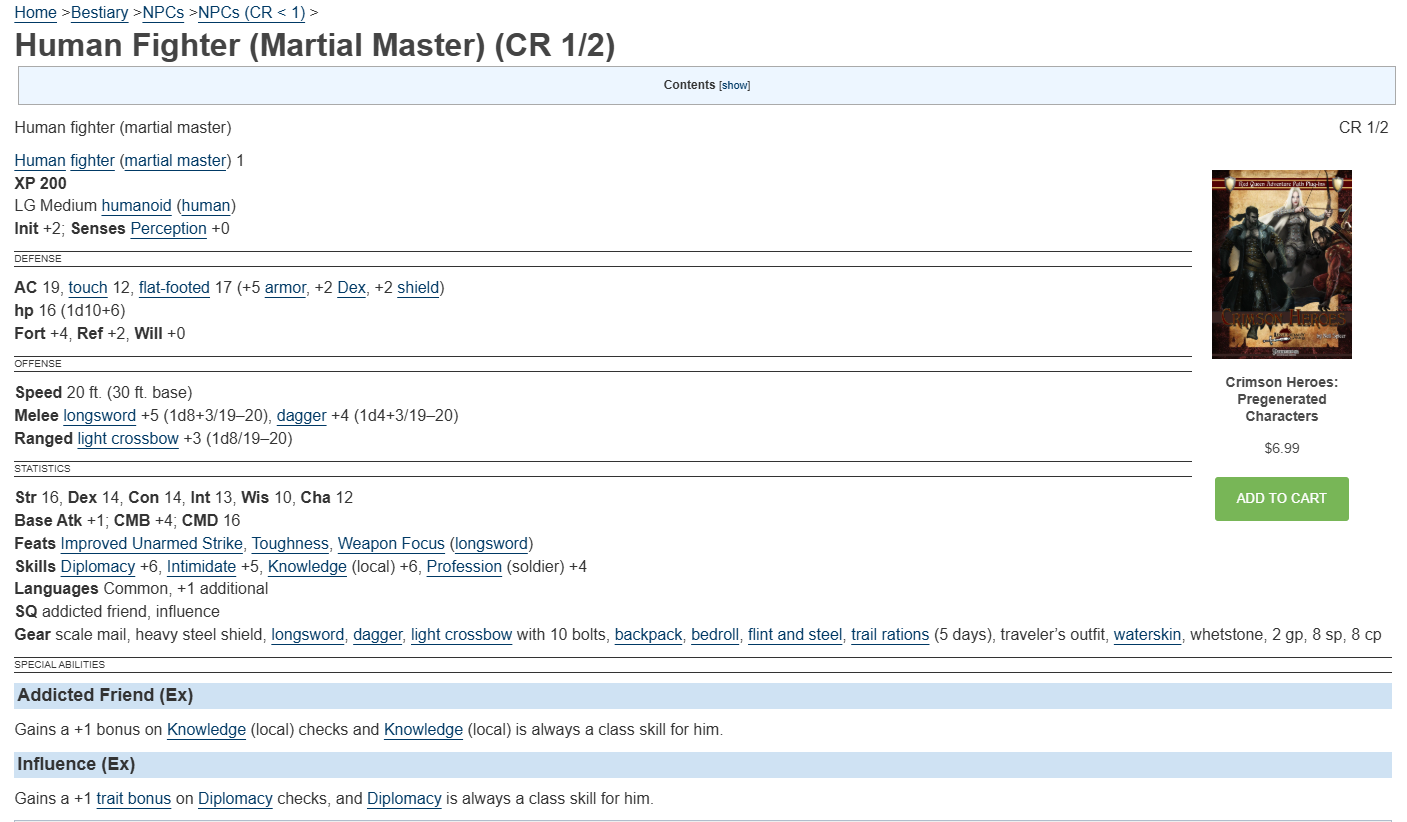Add Crimson Heroes to the cart
Image resolution: width=1407 pixels, height=822 pixels.
(1282, 499)
